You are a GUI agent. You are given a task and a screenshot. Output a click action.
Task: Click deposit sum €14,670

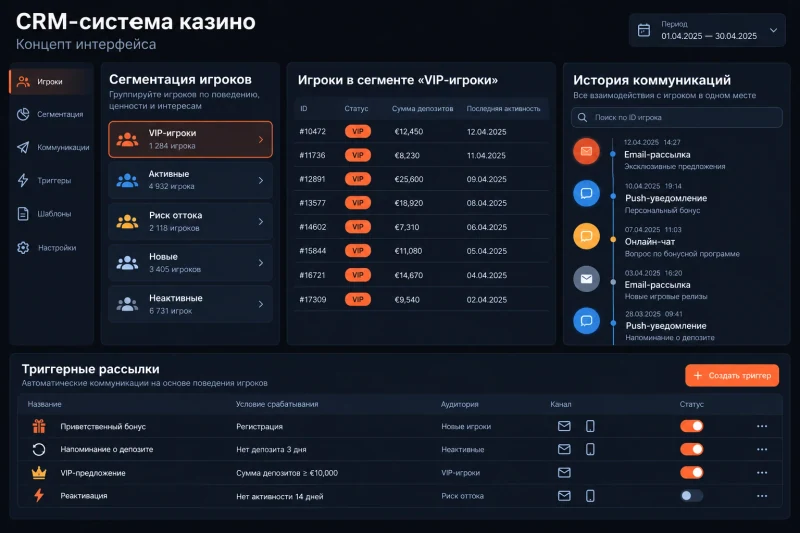click(409, 275)
